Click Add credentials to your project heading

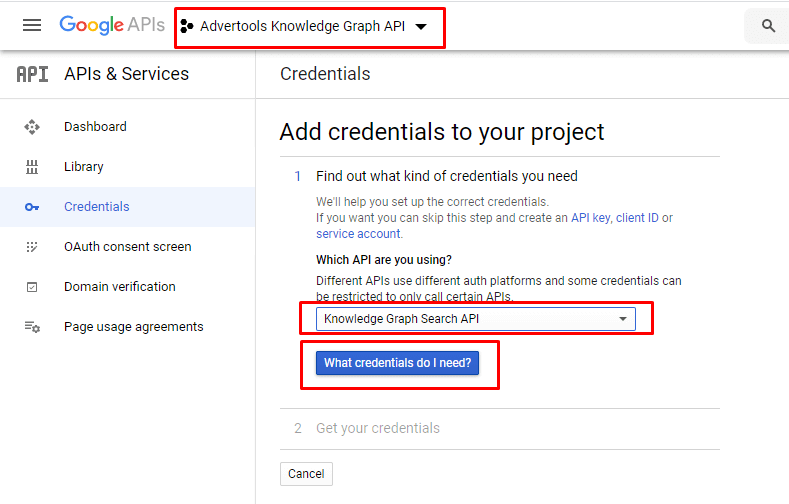442,132
